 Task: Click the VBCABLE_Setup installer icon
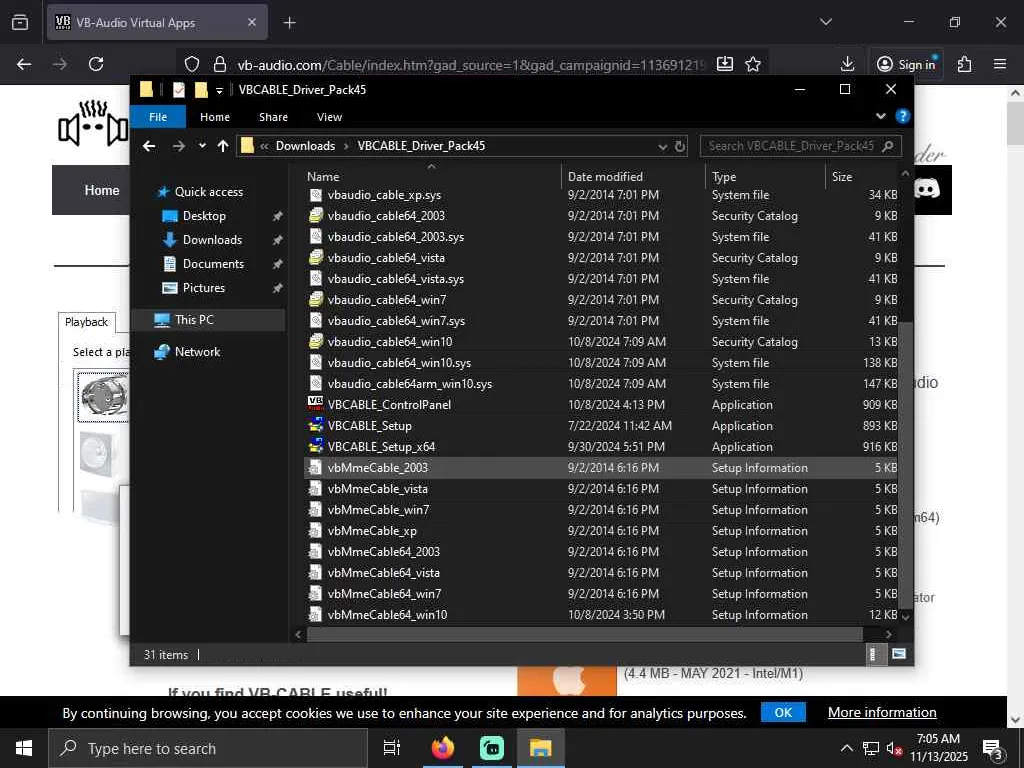click(x=315, y=425)
